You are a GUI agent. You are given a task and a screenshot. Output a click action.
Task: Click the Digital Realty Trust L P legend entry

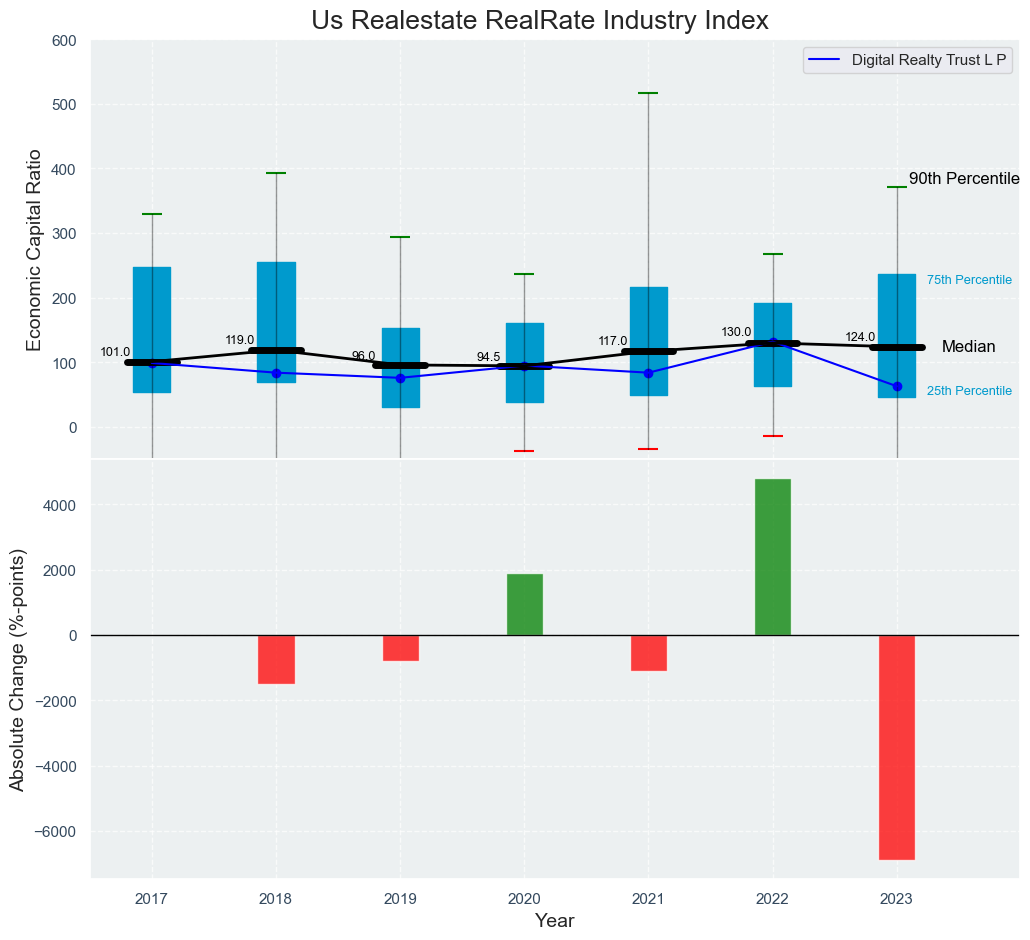point(929,60)
